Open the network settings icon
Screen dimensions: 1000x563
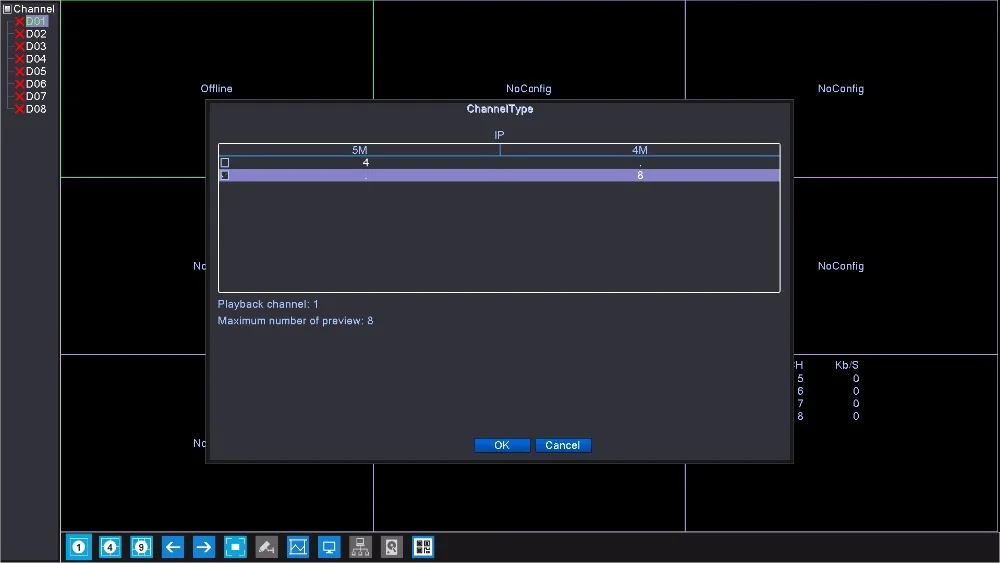(360, 547)
